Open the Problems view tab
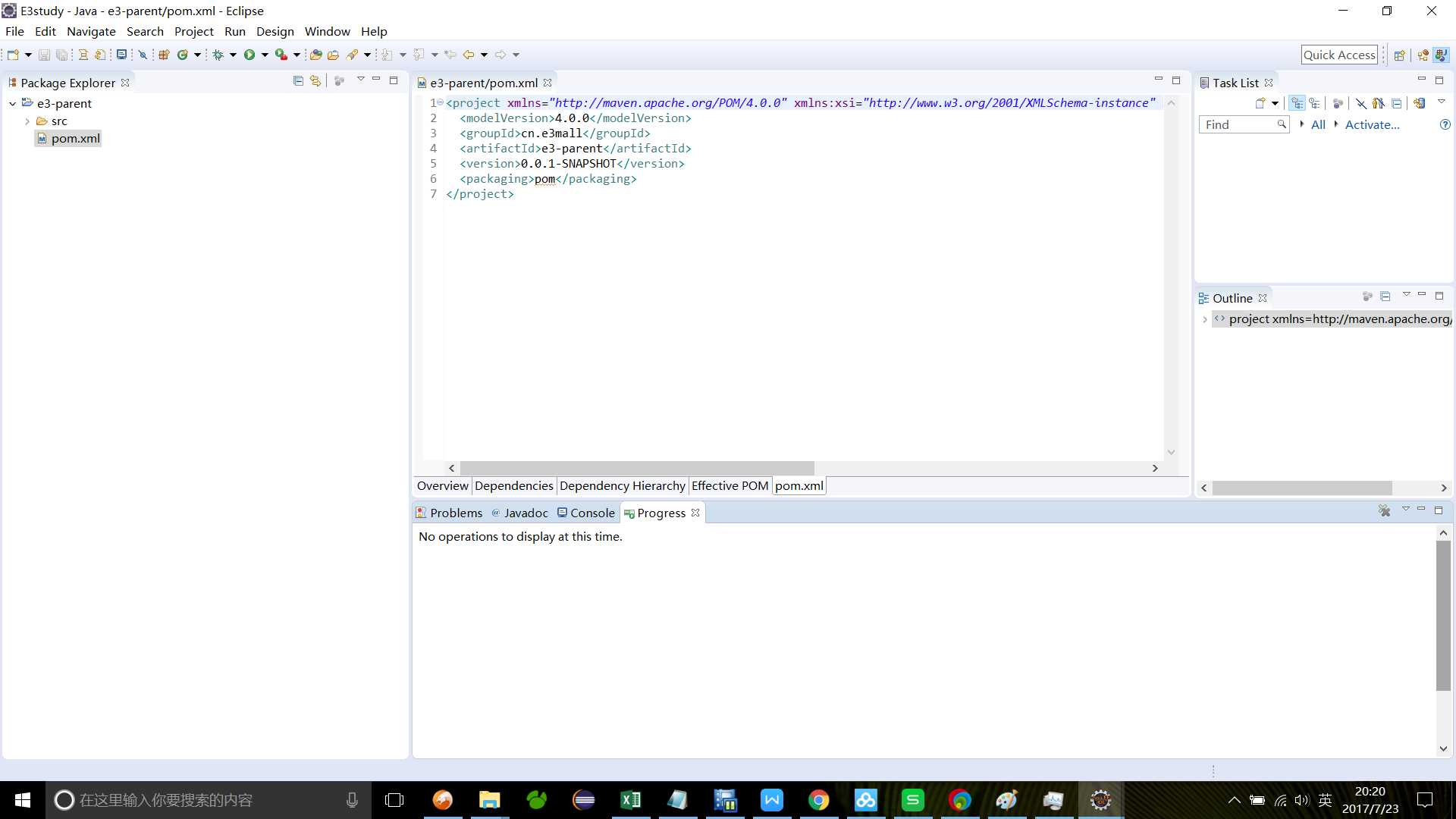 (449, 513)
